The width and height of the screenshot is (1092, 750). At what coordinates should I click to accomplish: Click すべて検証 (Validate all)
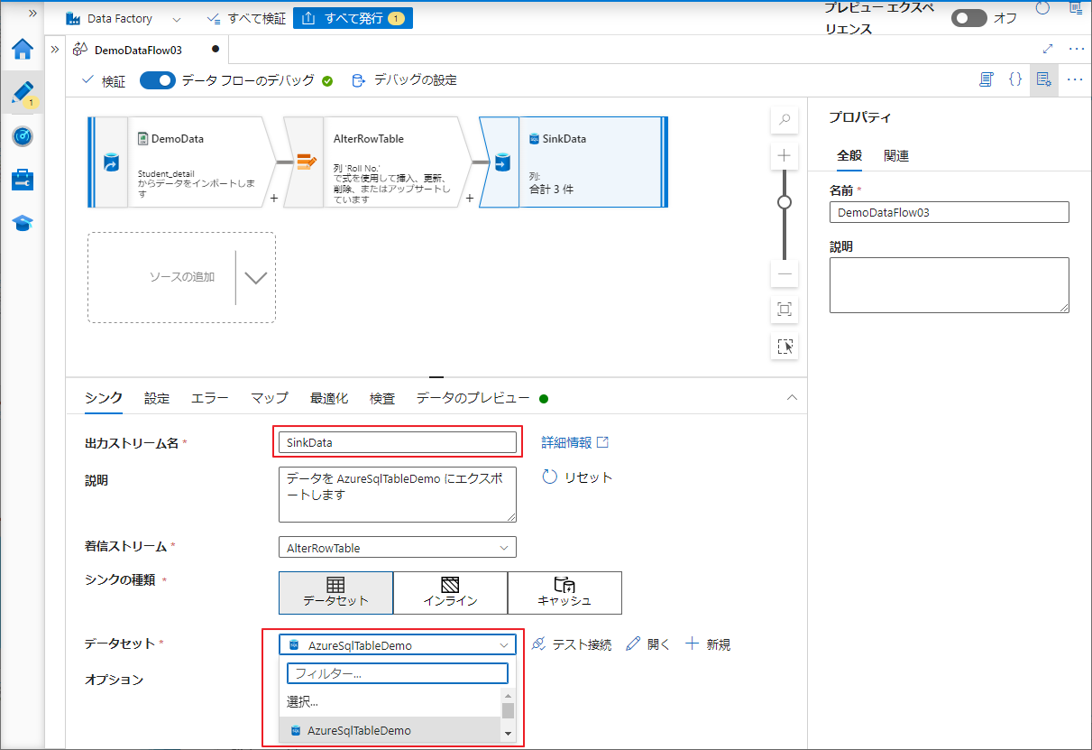point(247,19)
